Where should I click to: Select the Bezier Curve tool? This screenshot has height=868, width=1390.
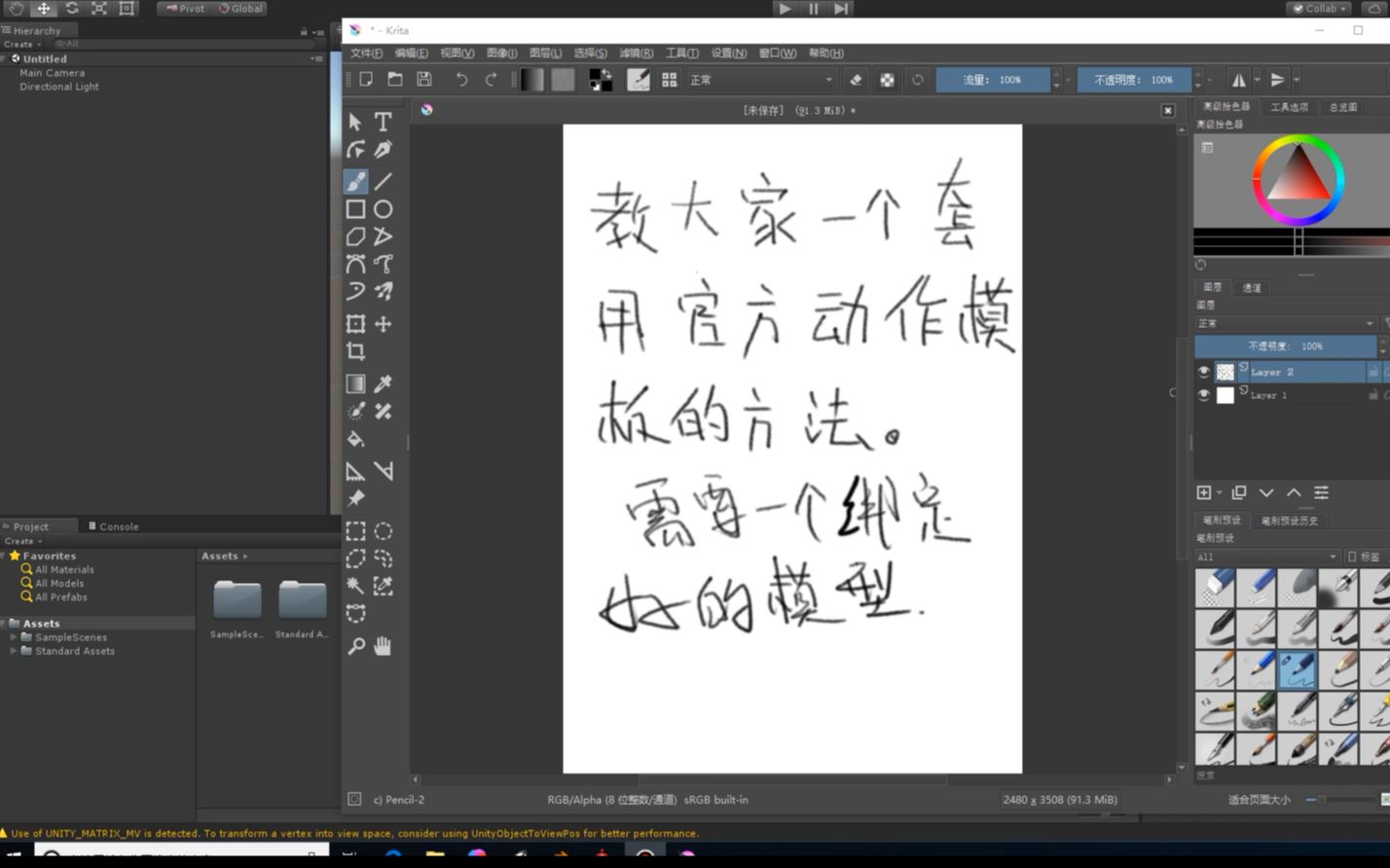click(x=355, y=263)
